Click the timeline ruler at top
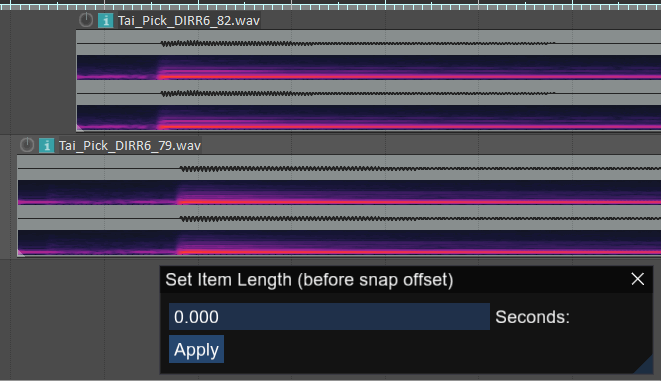Image resolution: width=661 pixels, height=381 pixels. (x=330, y=5)
